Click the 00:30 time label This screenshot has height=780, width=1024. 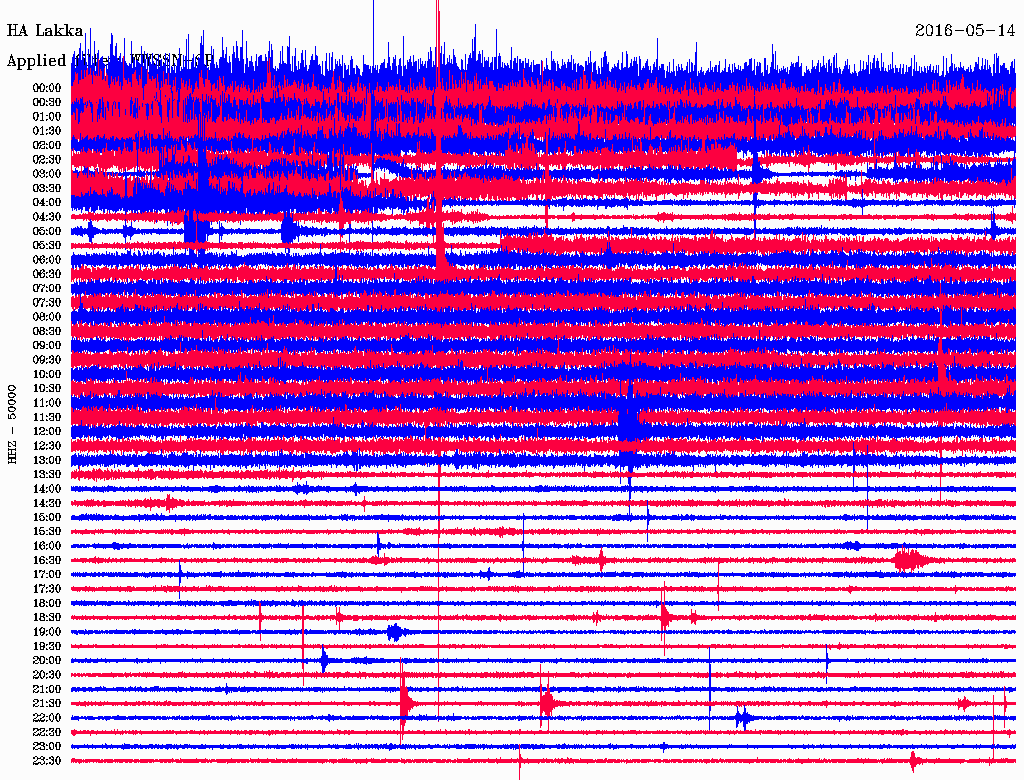point(47,103)
